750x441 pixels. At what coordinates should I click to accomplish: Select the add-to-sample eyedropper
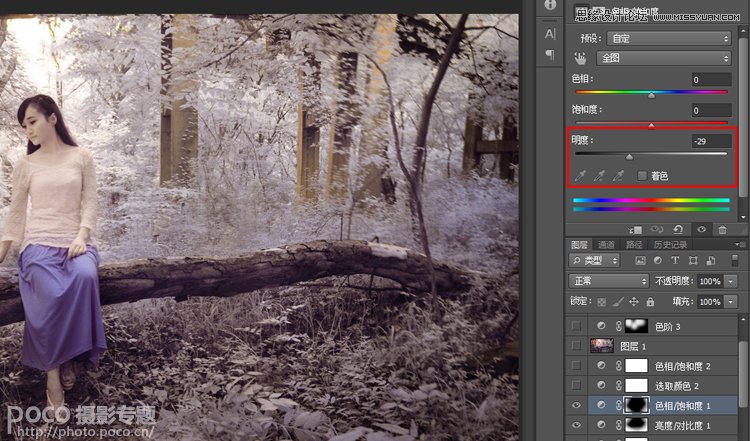(598, 175)
